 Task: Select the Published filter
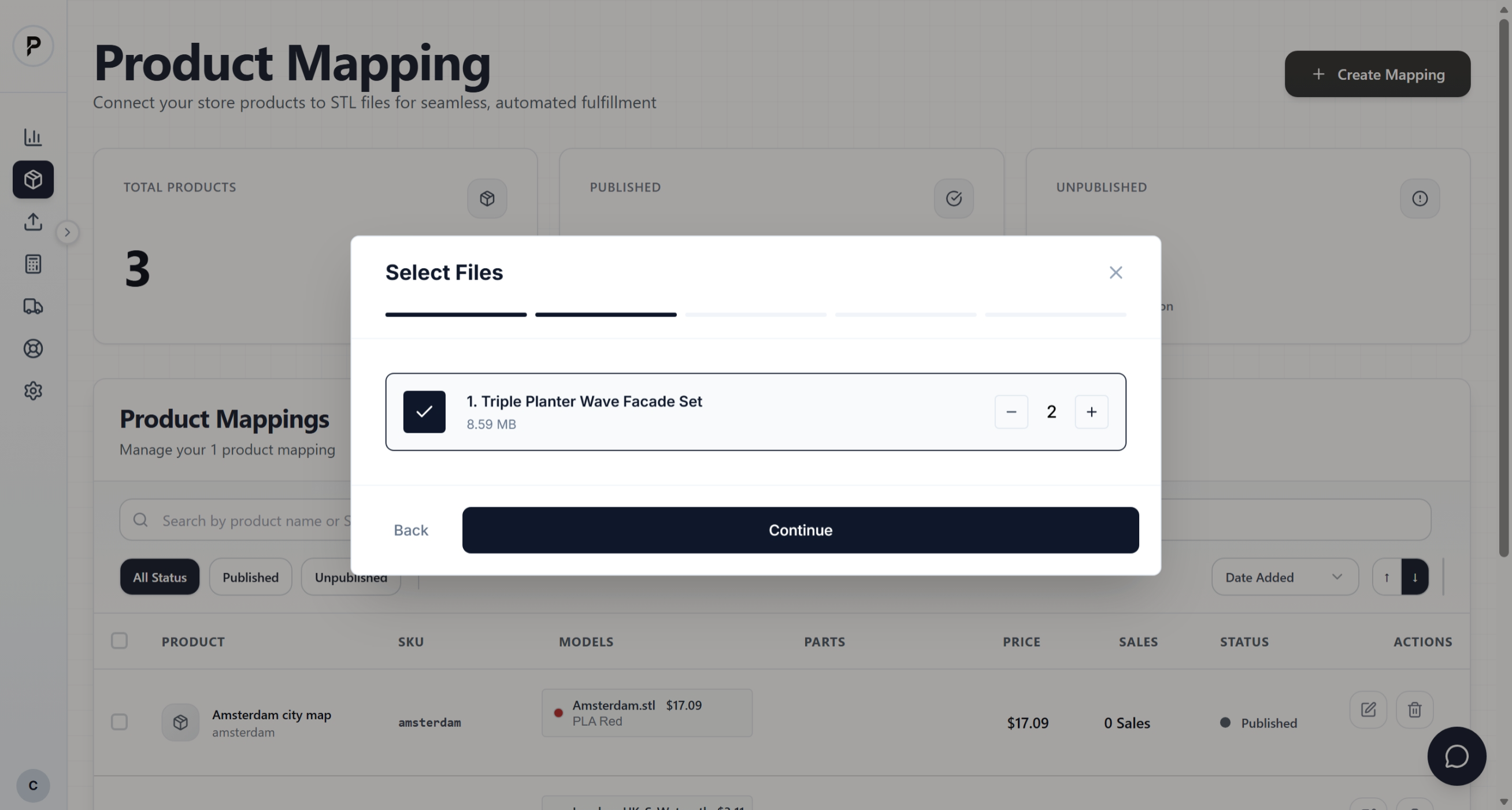251,577
